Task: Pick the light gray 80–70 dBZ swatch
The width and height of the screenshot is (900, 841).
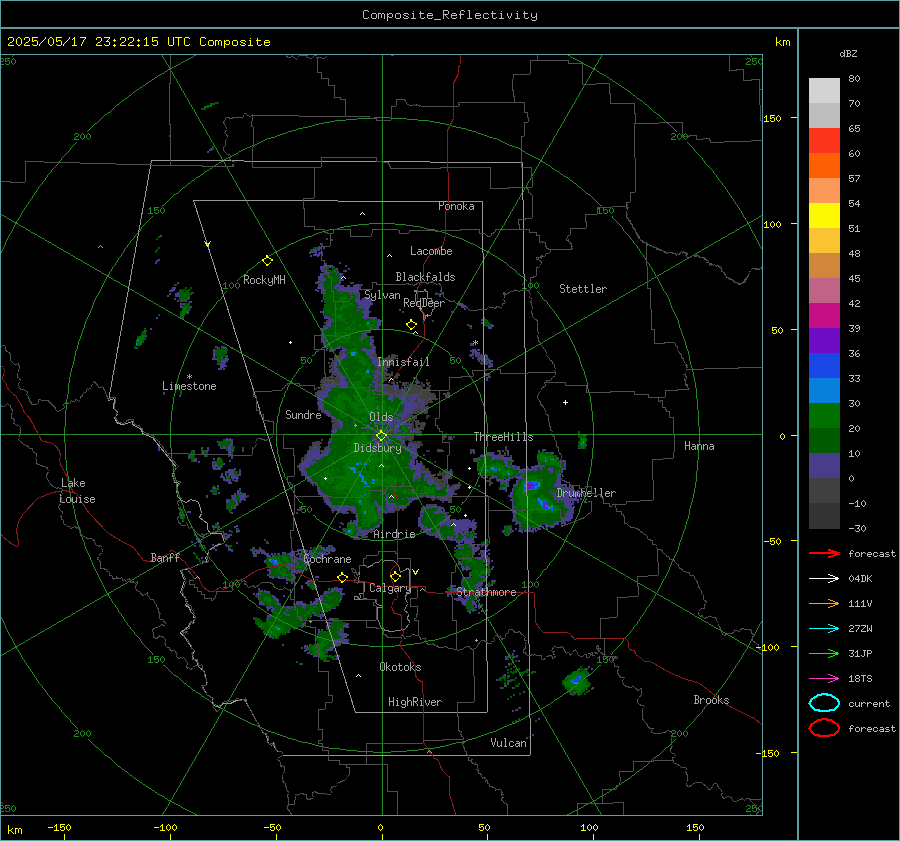Action: point(824,90)
